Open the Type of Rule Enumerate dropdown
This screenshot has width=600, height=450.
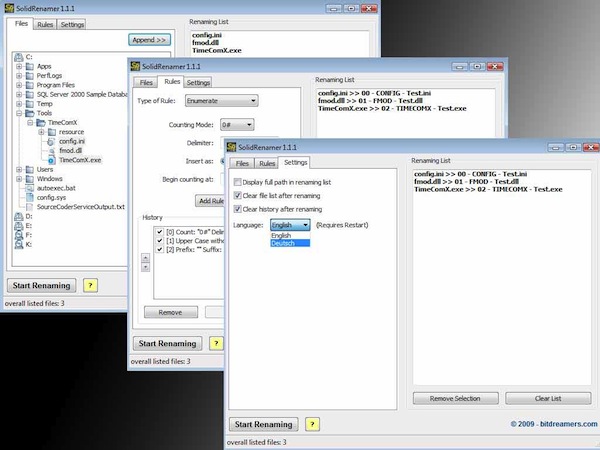(222, 101)
